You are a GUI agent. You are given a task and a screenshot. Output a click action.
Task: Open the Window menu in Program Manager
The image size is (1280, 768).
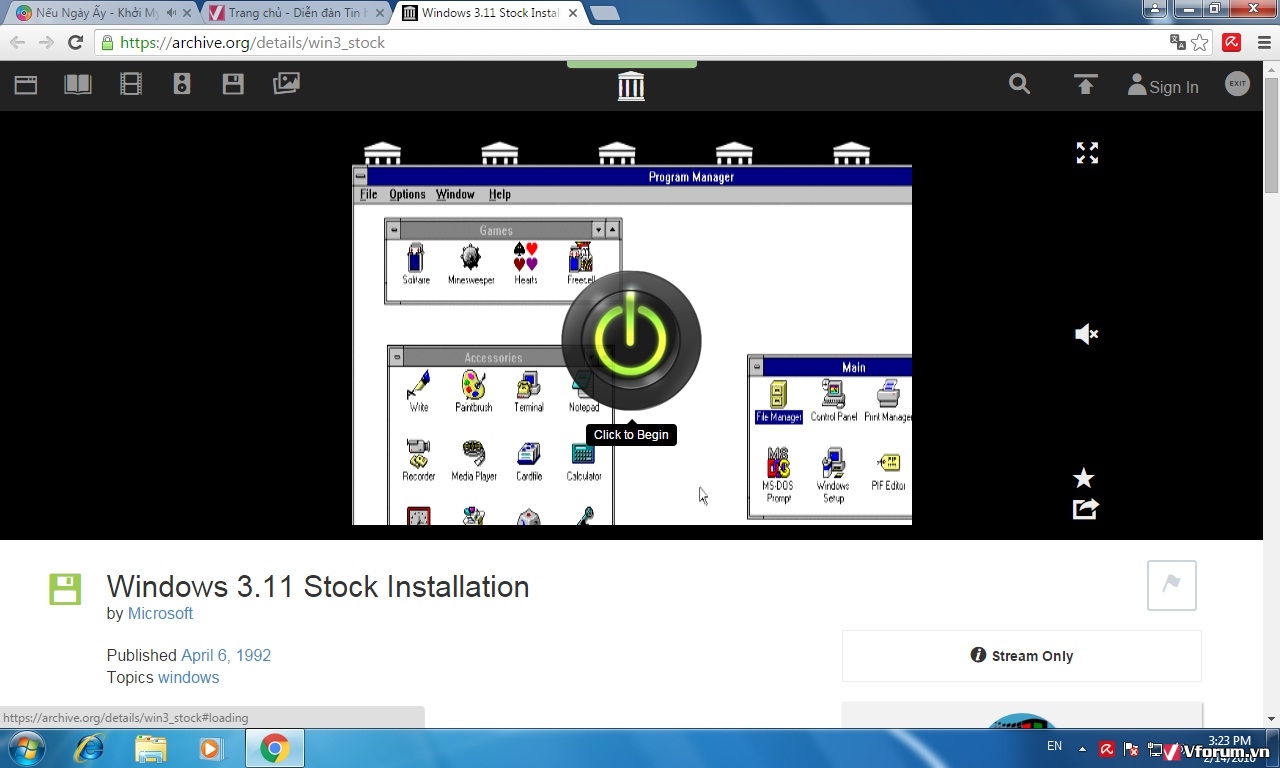pyautogui.click(x=455, y=194)
